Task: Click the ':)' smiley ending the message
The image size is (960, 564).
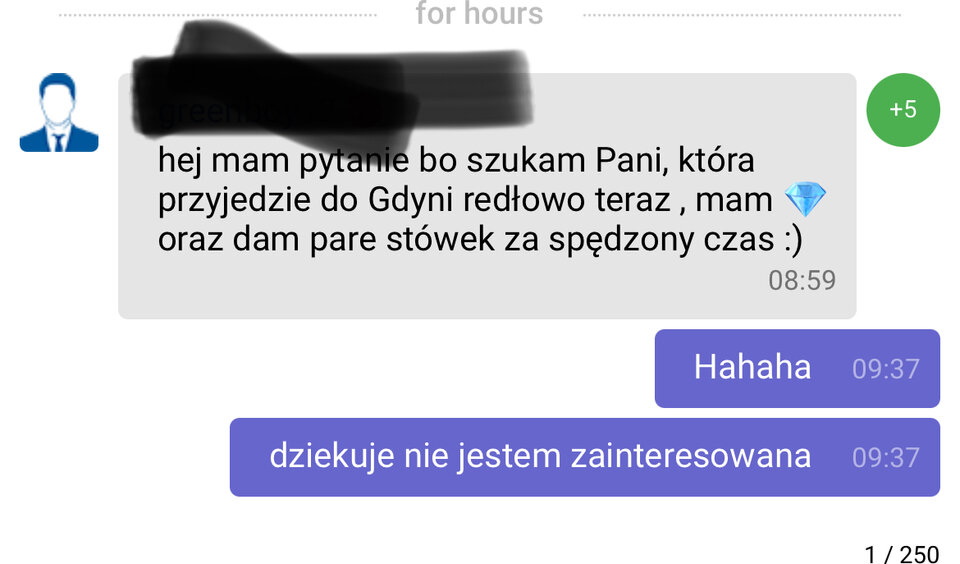Action: (x=793, y=239)
